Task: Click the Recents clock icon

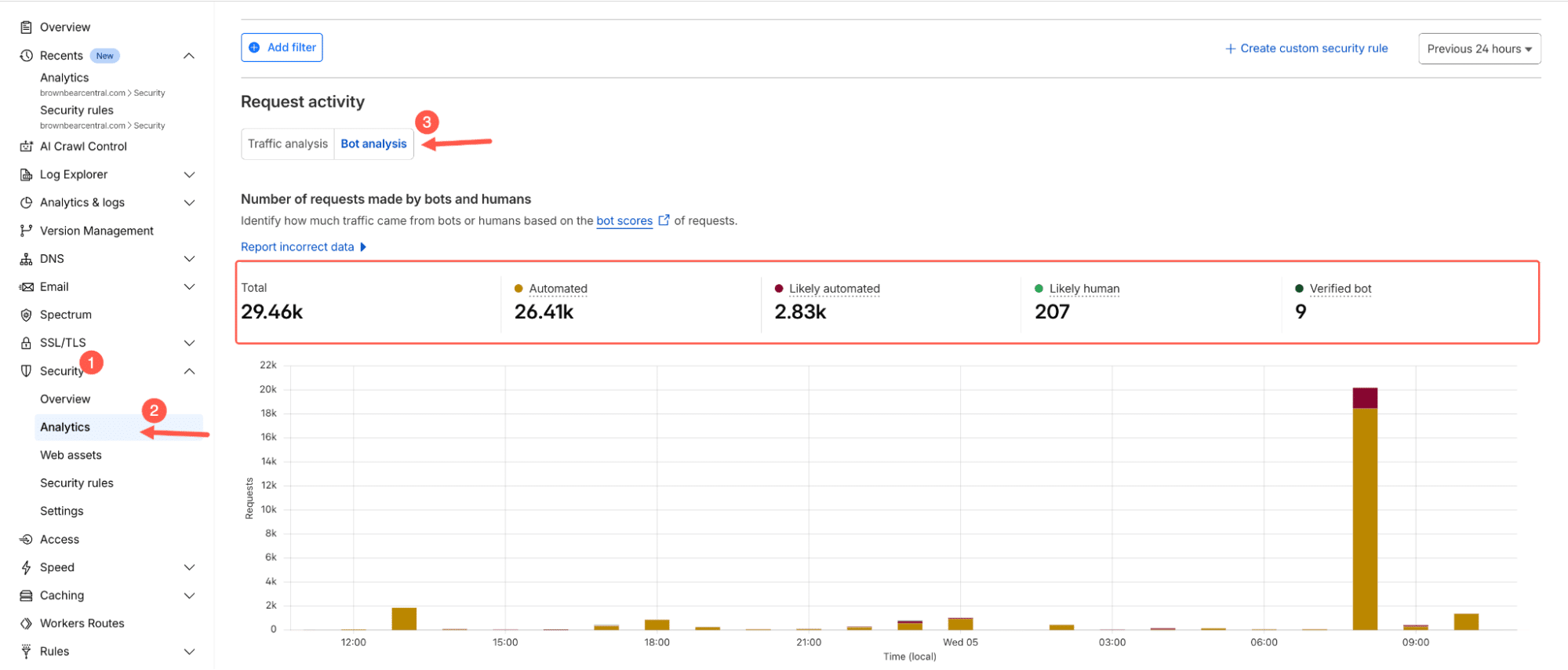Action: (x=26, y=56)
